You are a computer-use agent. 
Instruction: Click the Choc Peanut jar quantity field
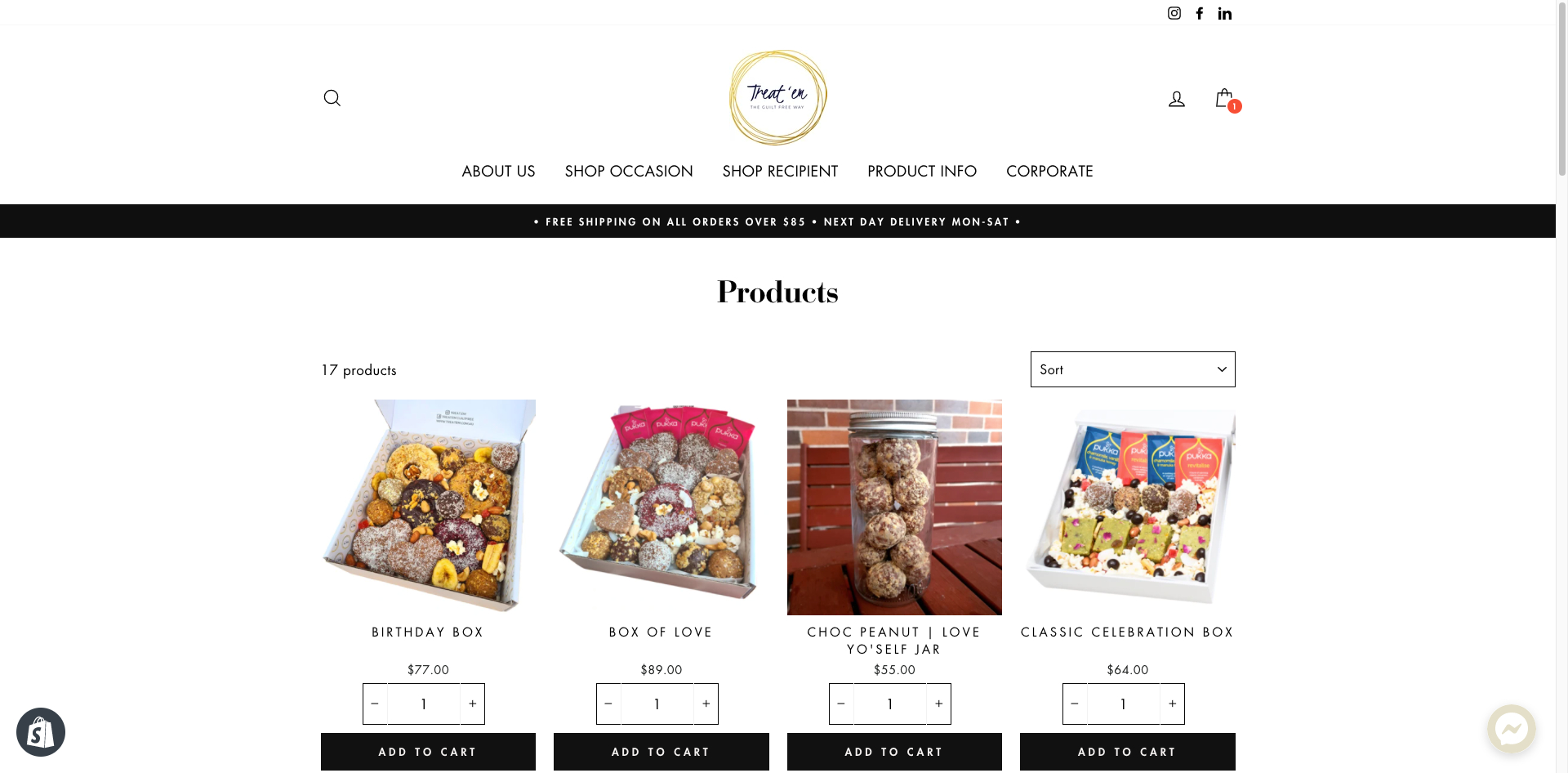click(890, 704)
